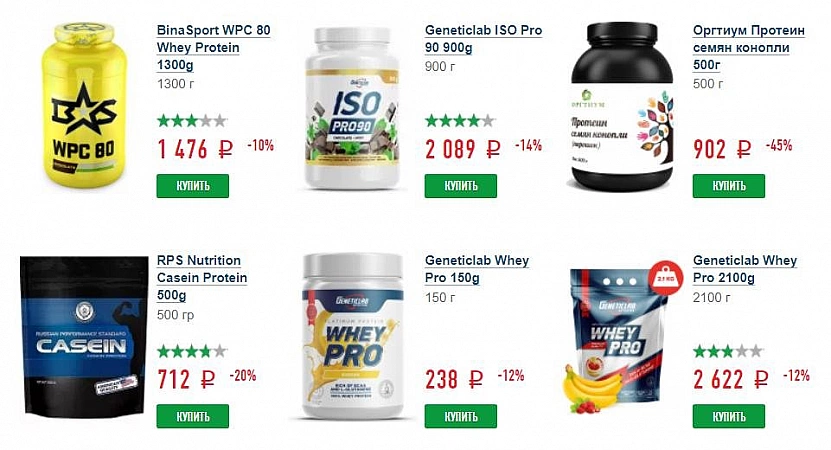Viewport: 831px width, 450px height.
Task: Click the star rating of BinaSport WPC 80
Action: click(192, 121)
